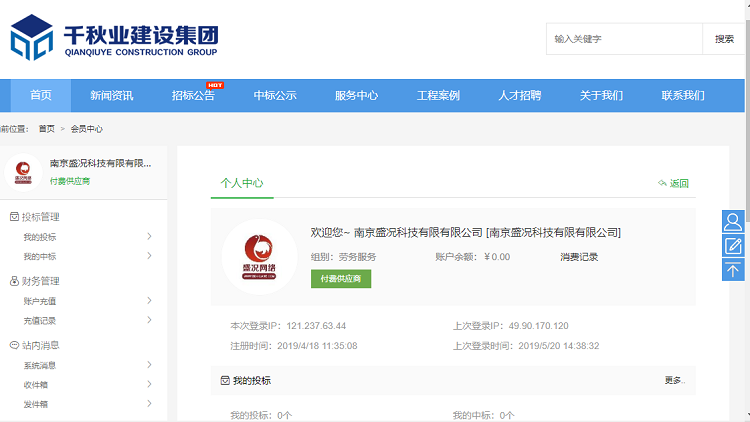Click the 财务管理 section icon

14,281
